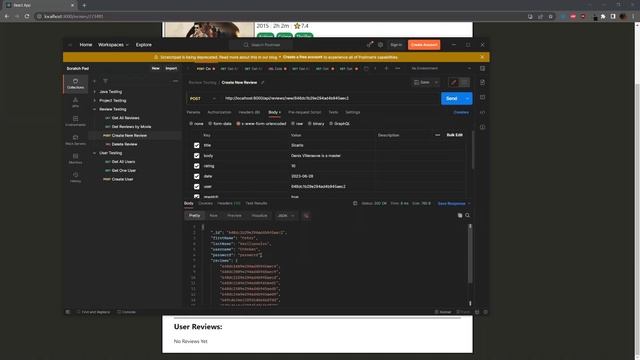
Task: Uncheck the rating key checkbox
Action: point(197,166)
